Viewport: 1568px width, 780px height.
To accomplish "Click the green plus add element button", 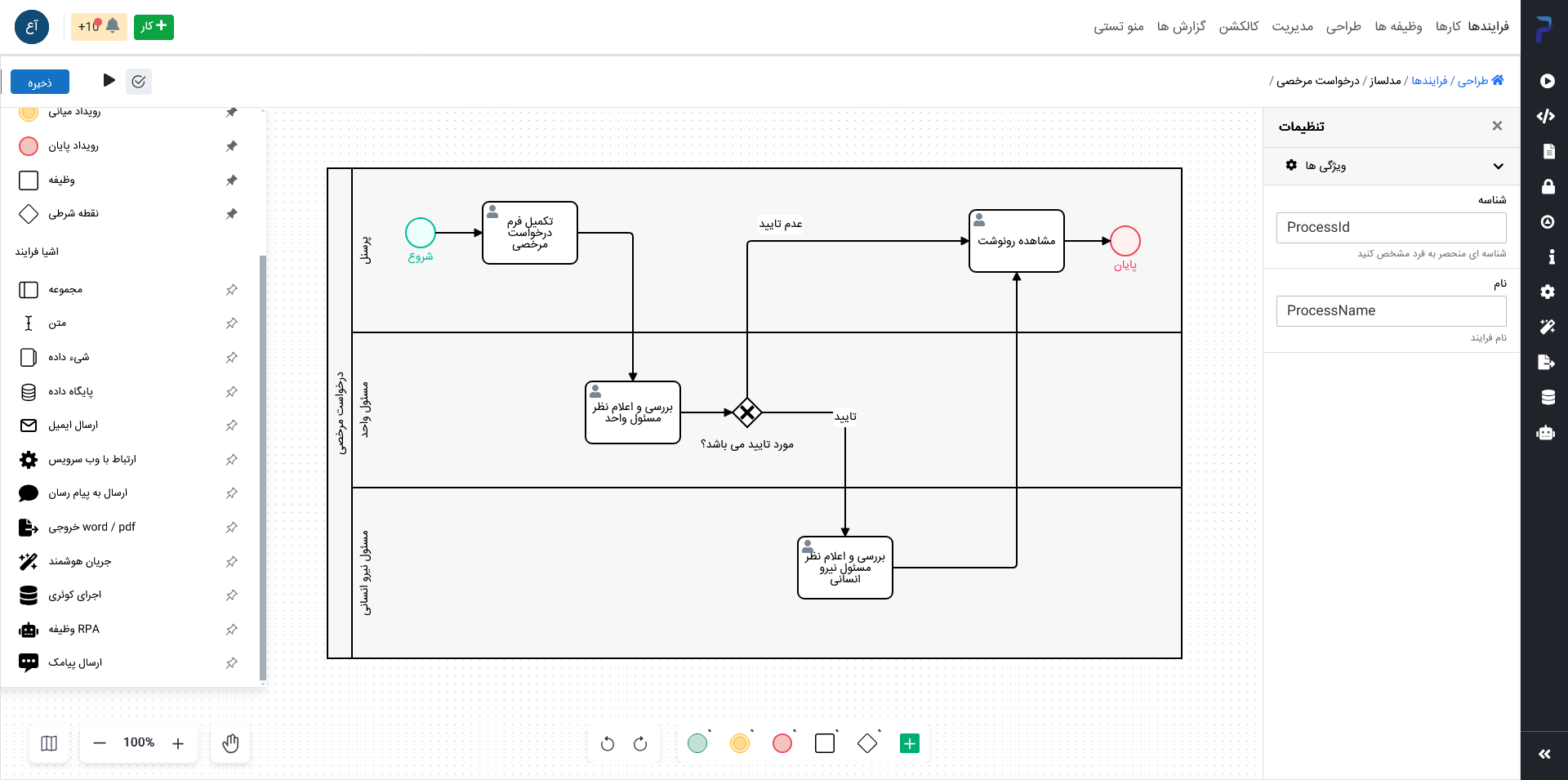I will pos(909,743).
